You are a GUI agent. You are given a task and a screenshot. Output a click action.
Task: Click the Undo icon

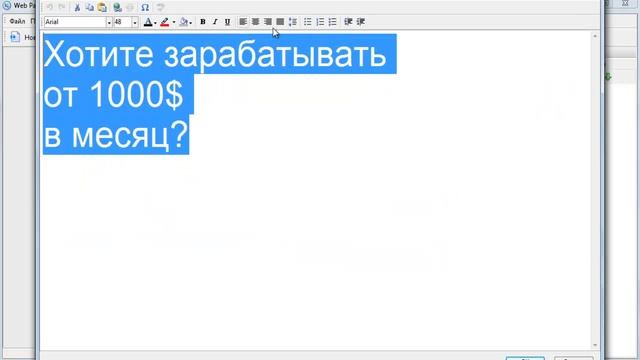49,7
